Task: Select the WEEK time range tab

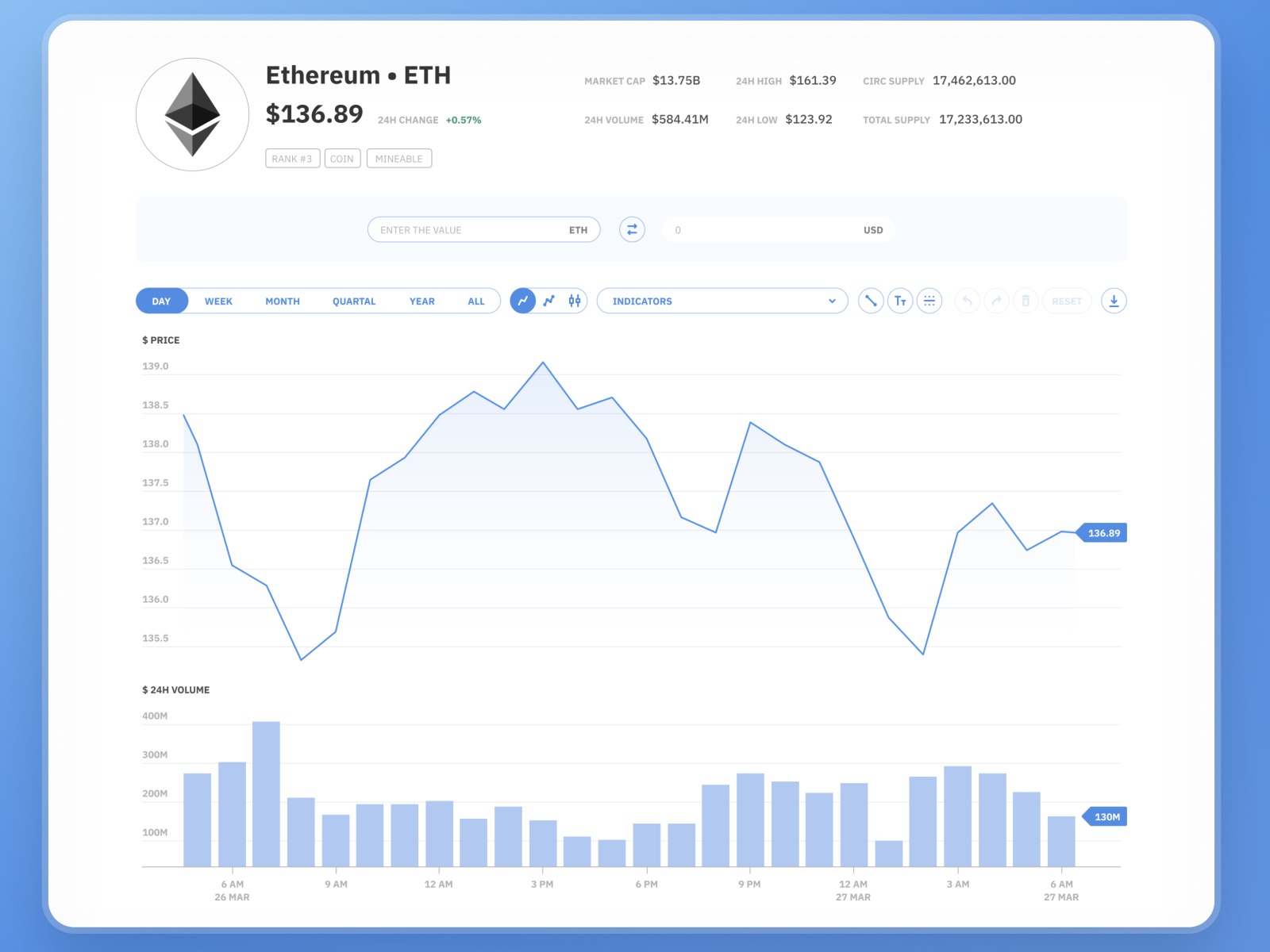Action: tap(218, 301)
